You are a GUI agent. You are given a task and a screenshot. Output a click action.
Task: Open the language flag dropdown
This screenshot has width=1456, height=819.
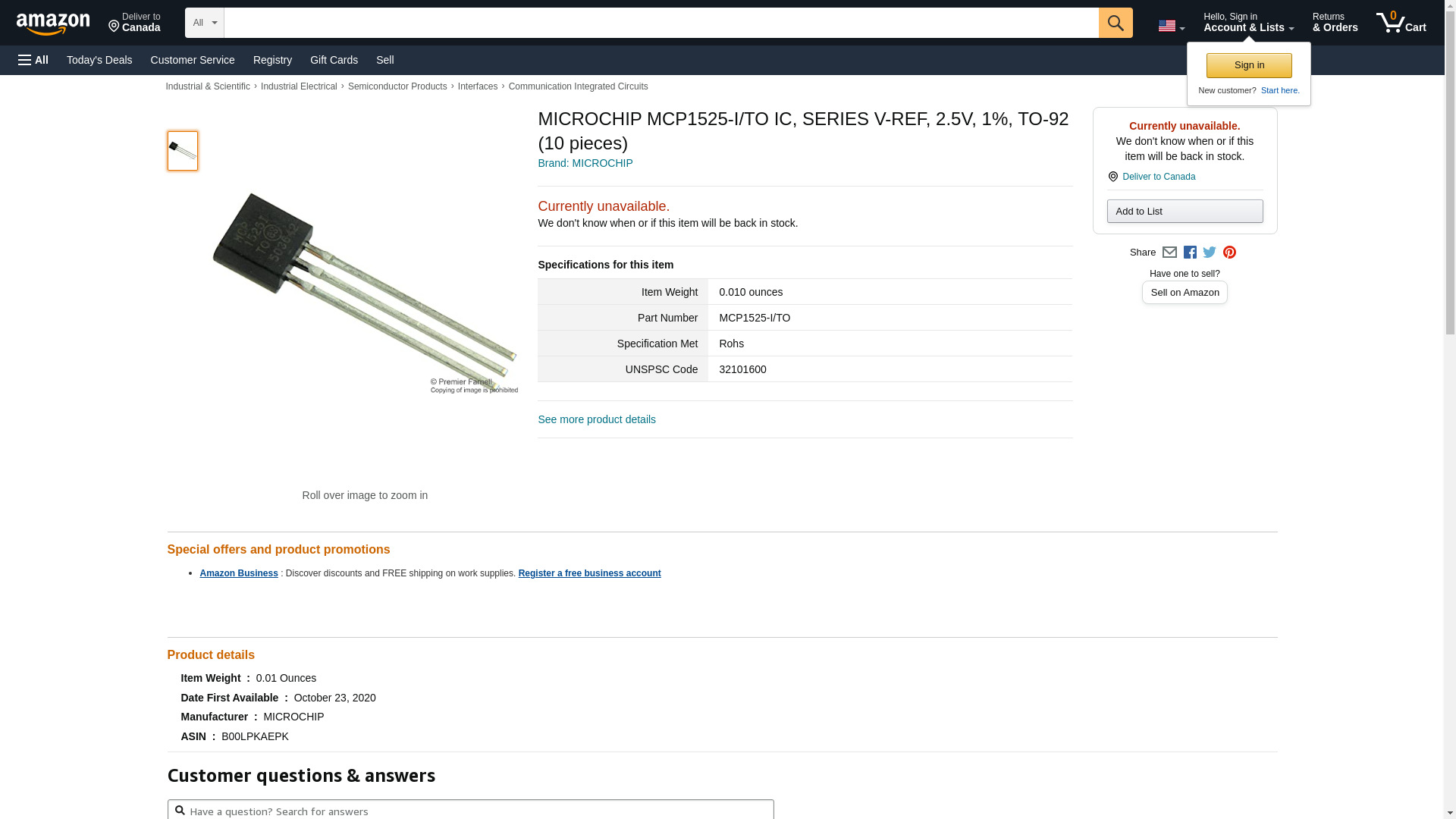pyautogui.click(x=1171, y=27)
